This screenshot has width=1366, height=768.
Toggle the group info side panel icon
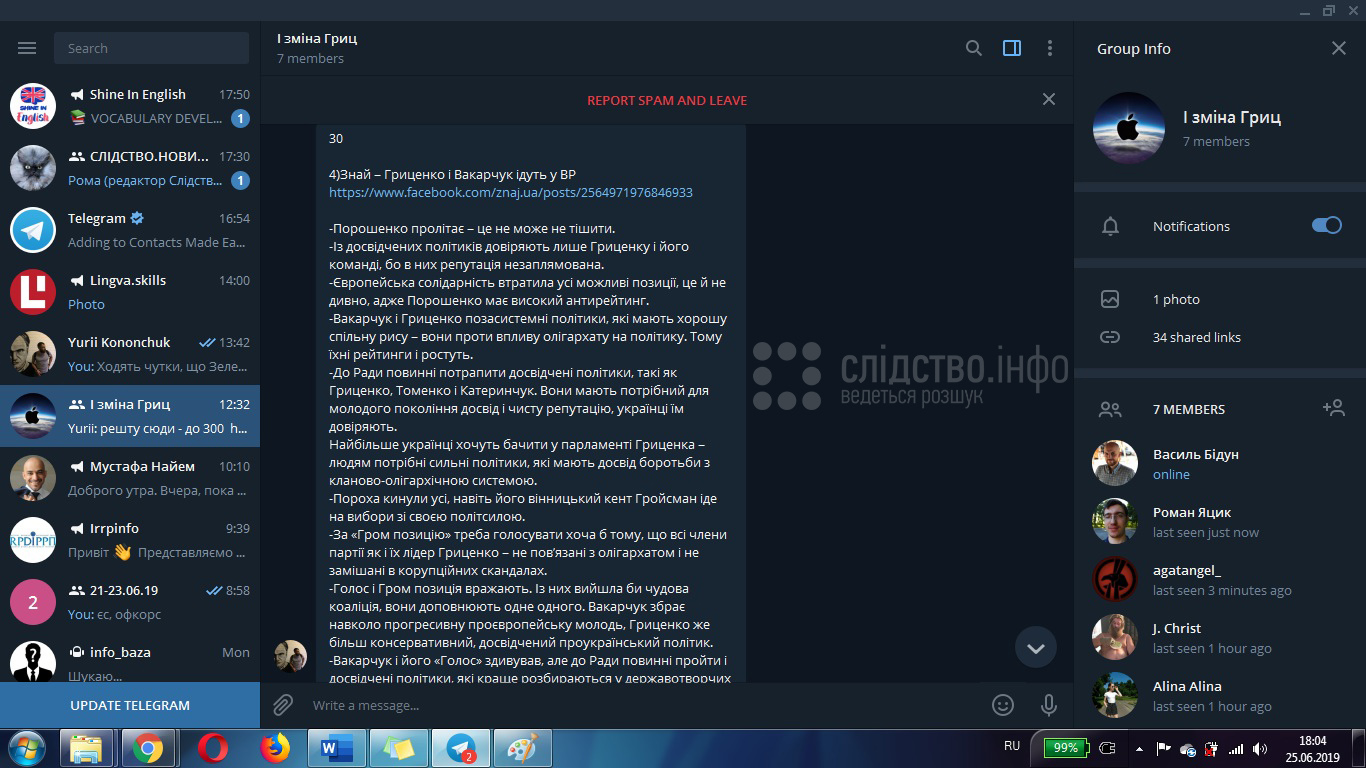pos(1012,48)
